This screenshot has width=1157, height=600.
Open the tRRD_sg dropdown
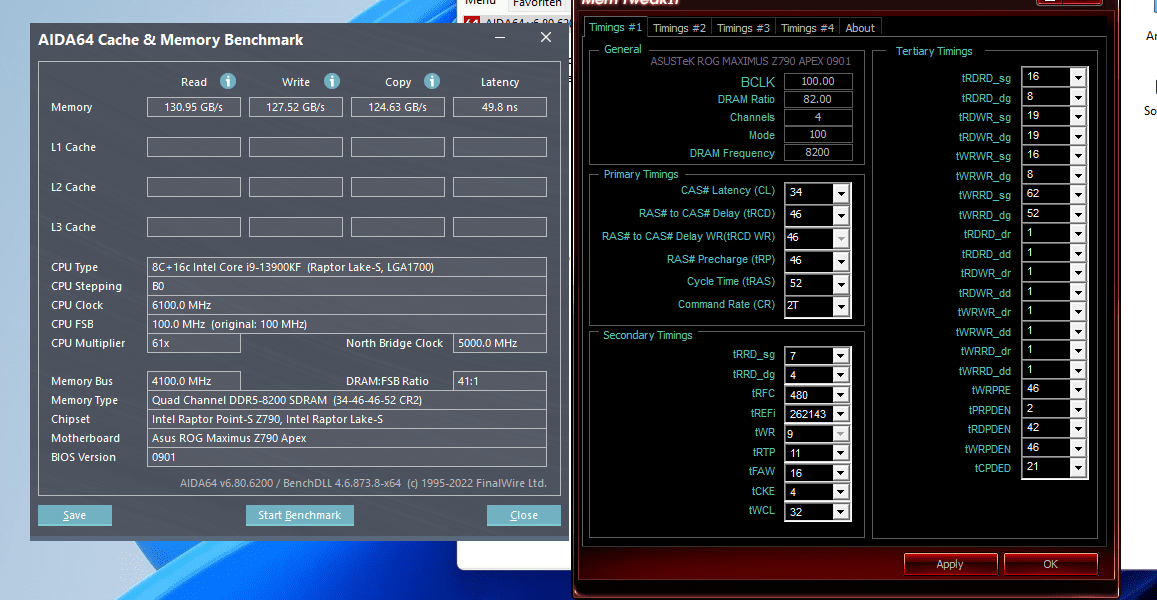[x=840, y=356]
